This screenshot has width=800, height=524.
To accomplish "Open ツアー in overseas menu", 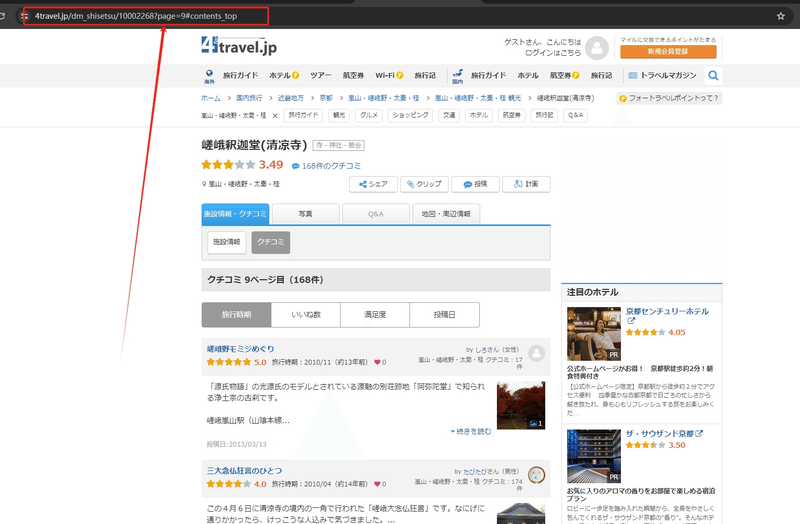I will (x=321, y=76).
